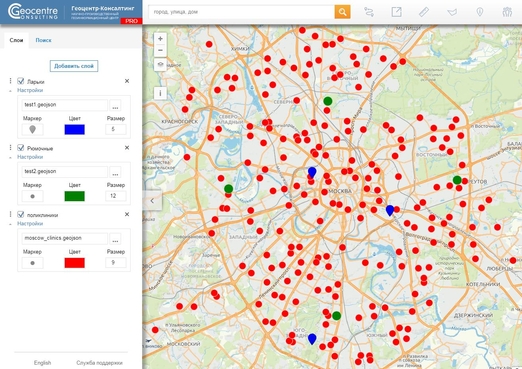
Task: Remove the Рюмочные layer with X
Action: pyautogui.click(x=127, y=148)
